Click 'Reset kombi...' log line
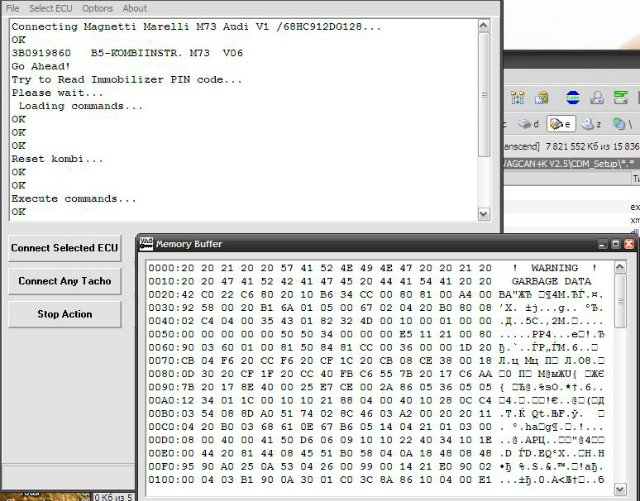The width and height of the screenshot is (640, 501). point(57,159)
